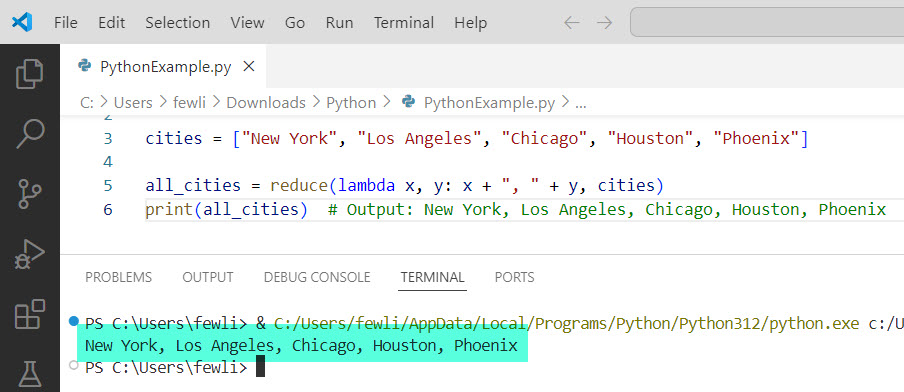Click the python.exe path in terminal
Image resolution: width=904 pixels, height=392 pixels.
567,324
